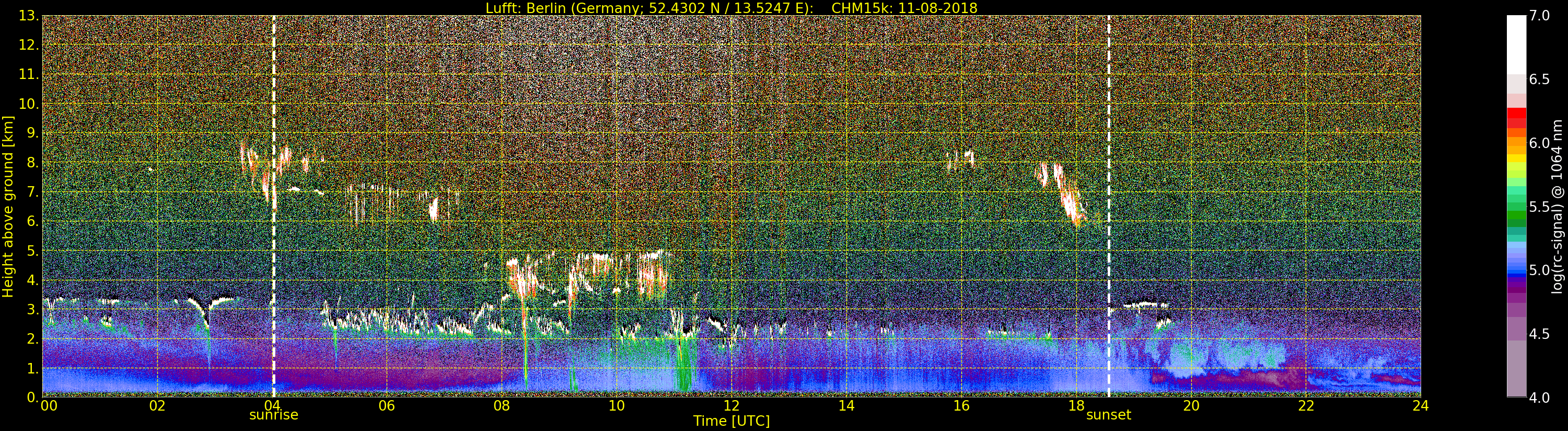Click the "16" time axis tick label

coord(961,405)
